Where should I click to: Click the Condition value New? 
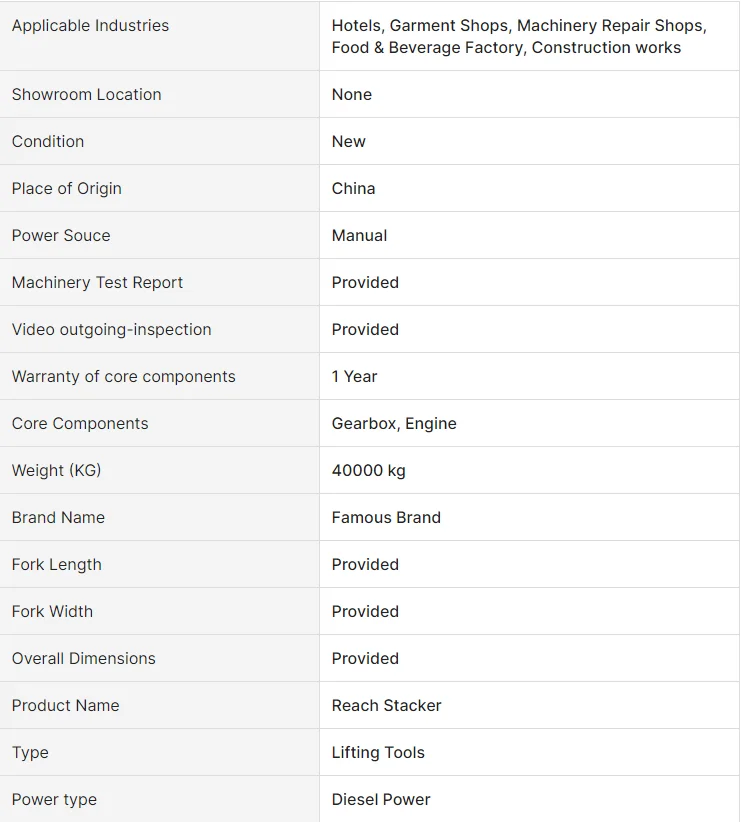point(349,142)
